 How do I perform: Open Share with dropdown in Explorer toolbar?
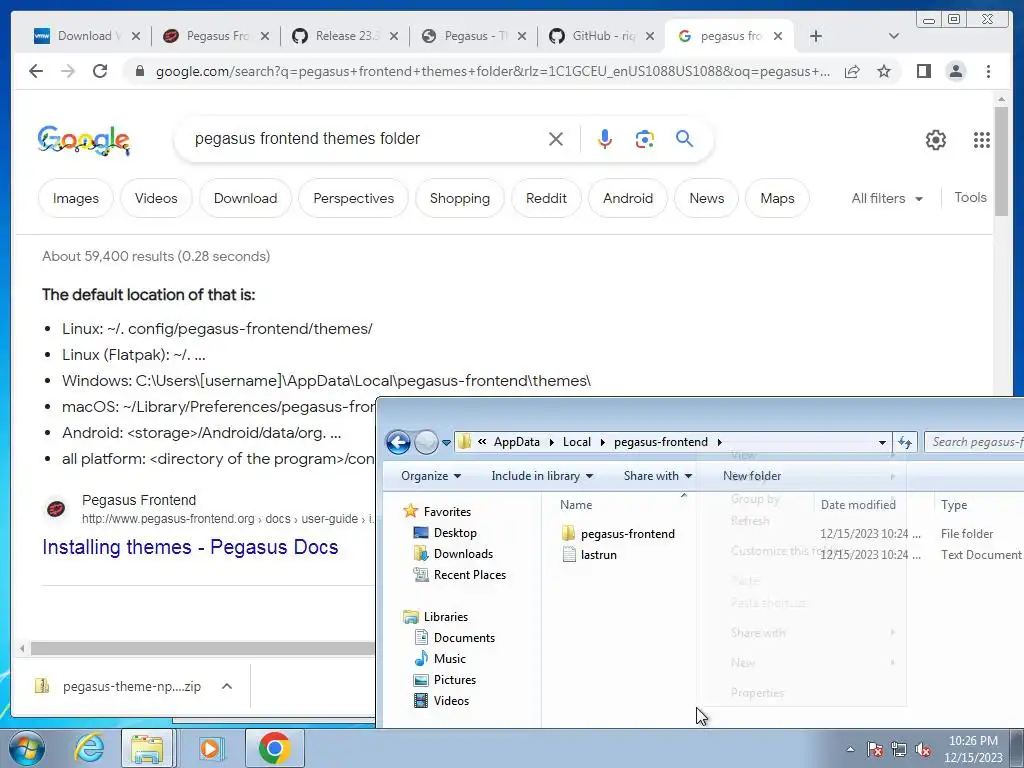point(658,476)
